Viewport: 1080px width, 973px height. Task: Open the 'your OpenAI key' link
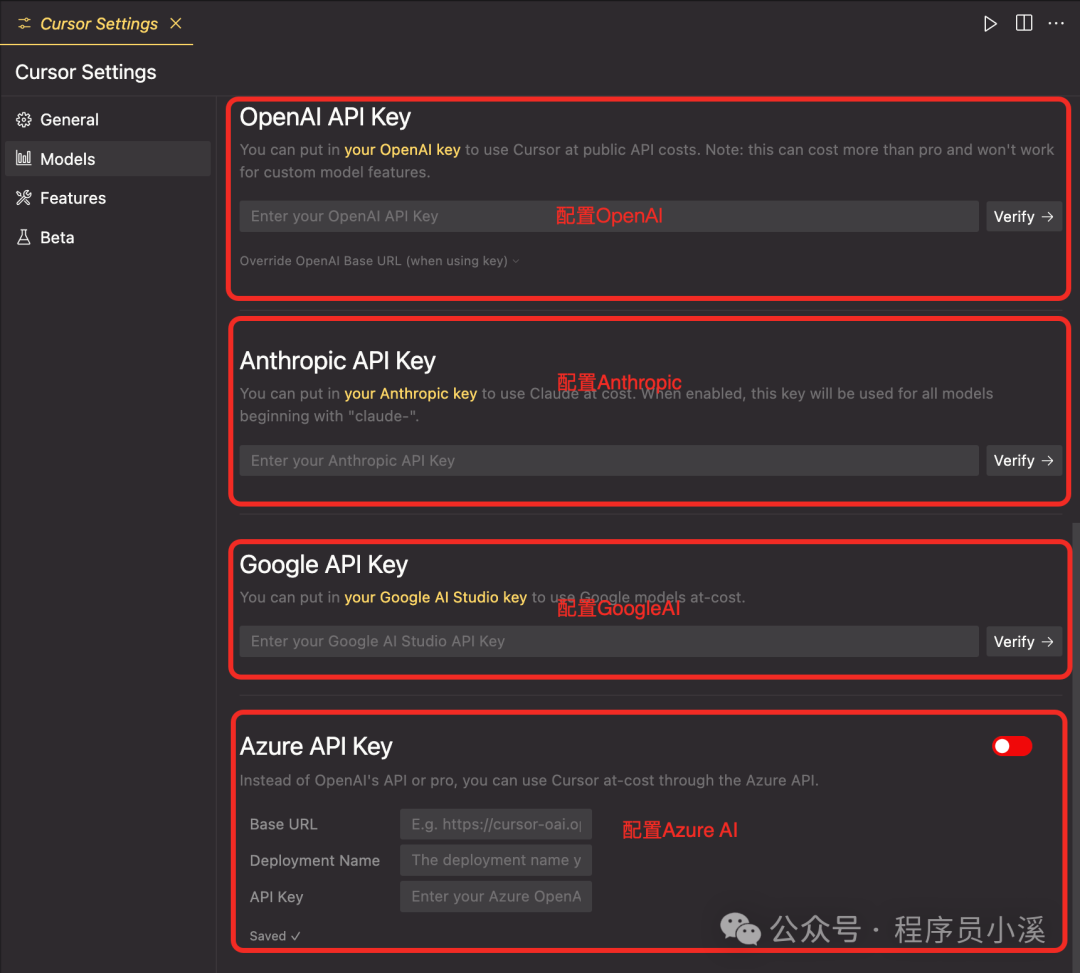tap(402, 149)
